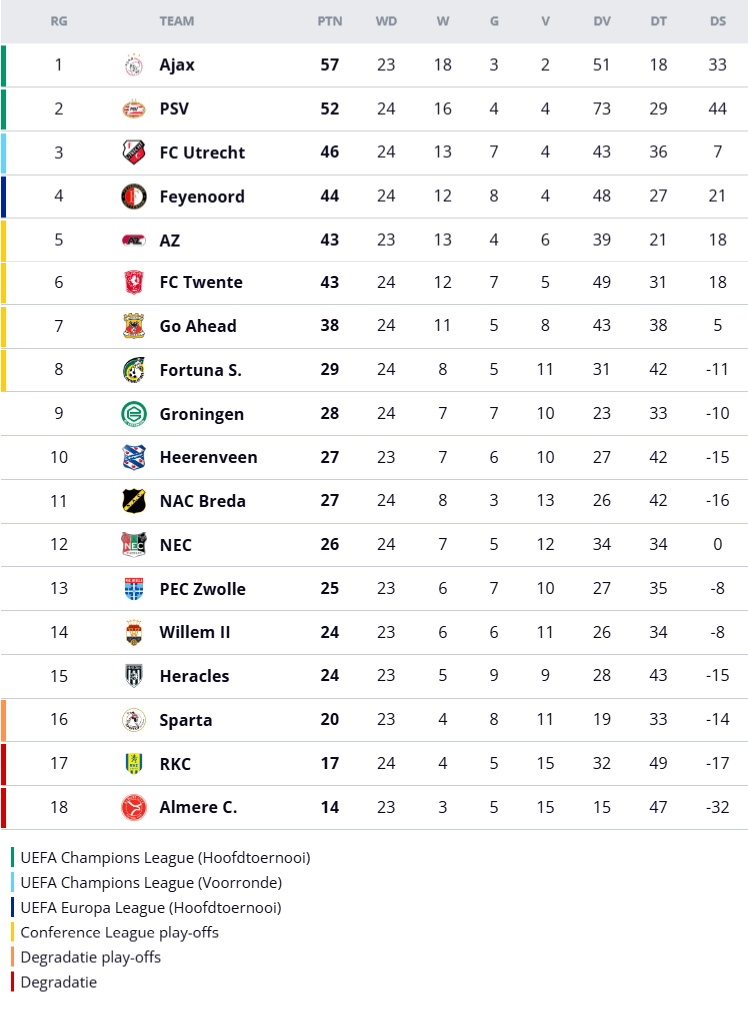Image resolution: width=748 pixels, height=1009 pixels.
Task: Click the Groningen green crest icon
Action: coord(133,414)
